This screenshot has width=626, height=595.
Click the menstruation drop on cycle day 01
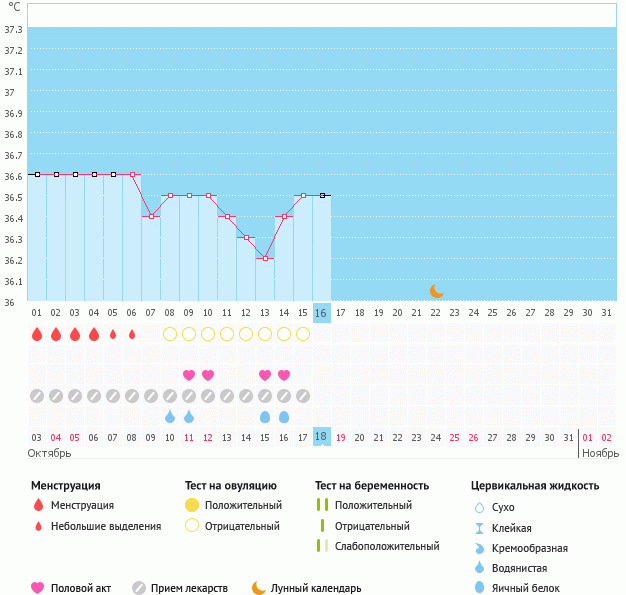(37, 334)
